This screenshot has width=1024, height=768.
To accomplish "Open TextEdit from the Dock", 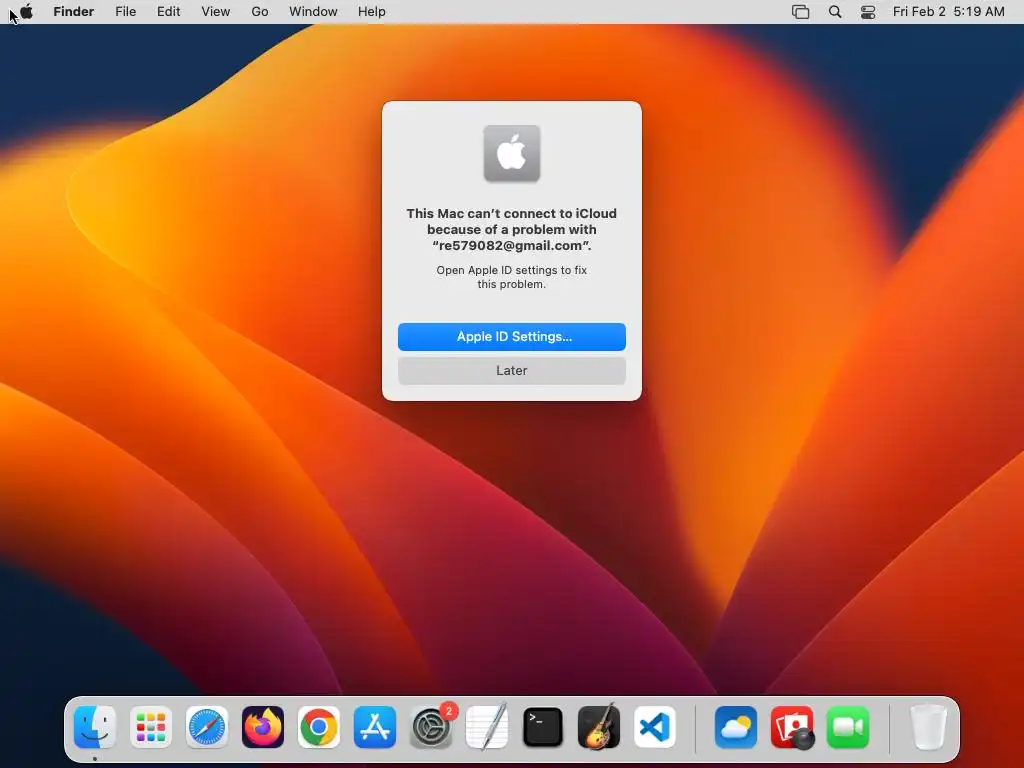I will (487, 728).
